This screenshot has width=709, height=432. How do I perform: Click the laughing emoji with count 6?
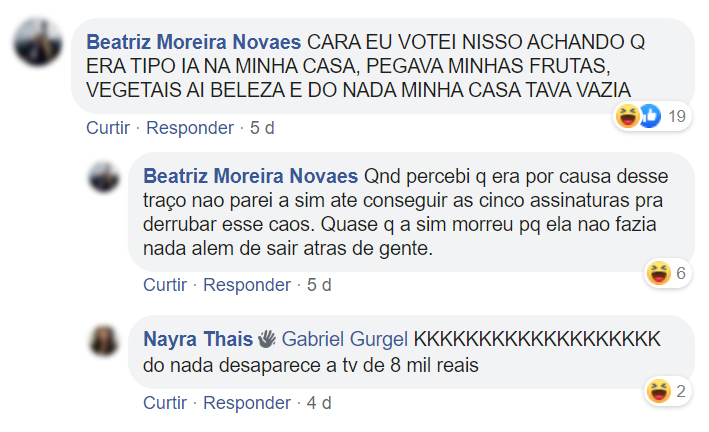coord(659,273)
